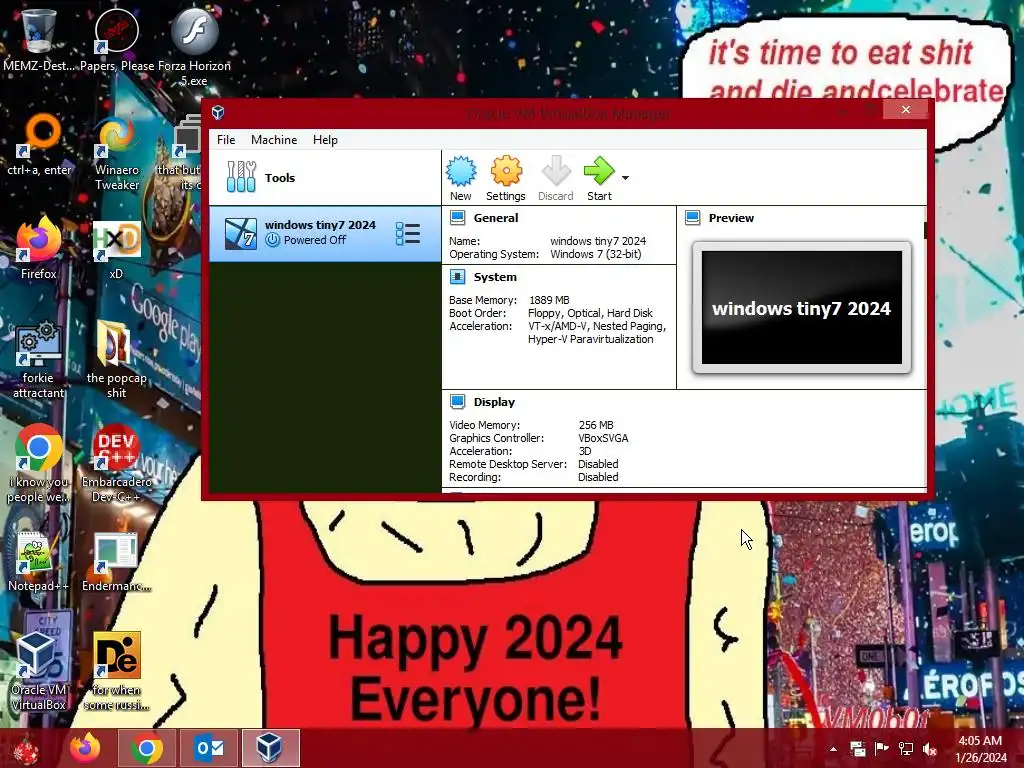
Task: Click the Video Memory value 256 MB
Action: click(596, 425)
